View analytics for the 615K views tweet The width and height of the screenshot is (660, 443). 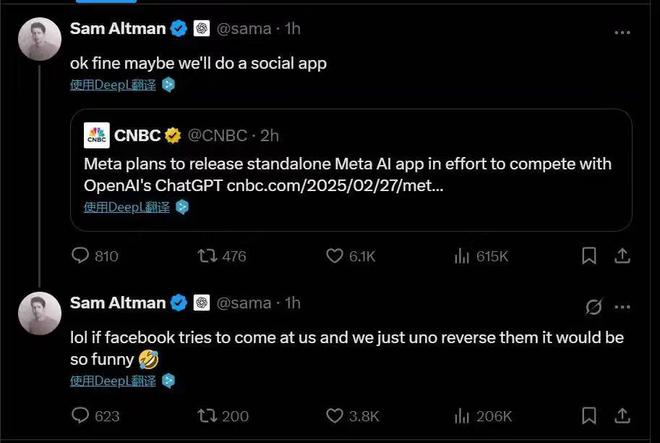pos(462,256)
